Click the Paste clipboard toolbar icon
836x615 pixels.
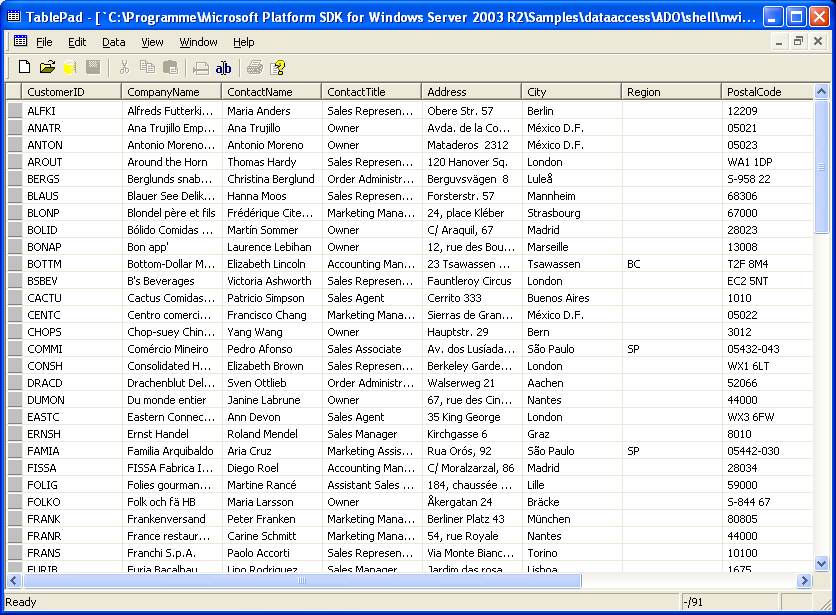[x=170, y=67]
